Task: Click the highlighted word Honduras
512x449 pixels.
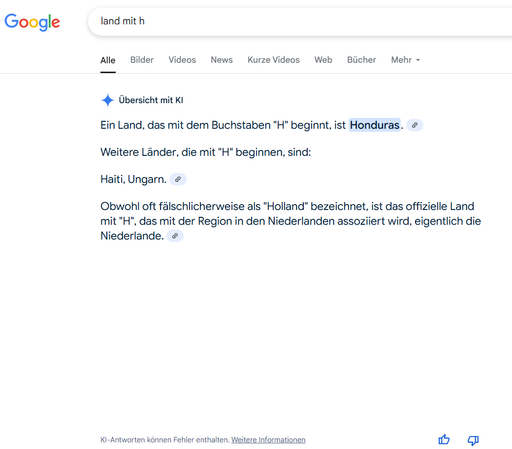Action: click(374, 125)
